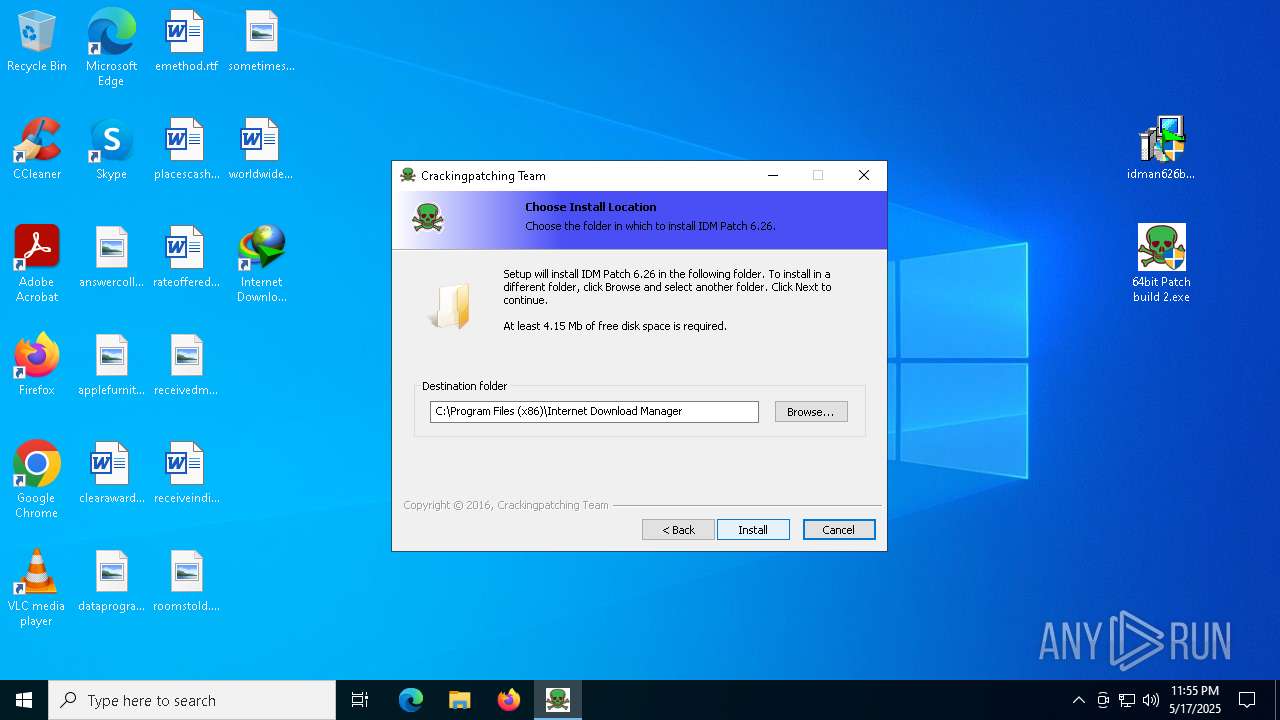This screenshot has height=720, width=1280.
Task: Select the worldwide... Word document
Action: point(261,149)
